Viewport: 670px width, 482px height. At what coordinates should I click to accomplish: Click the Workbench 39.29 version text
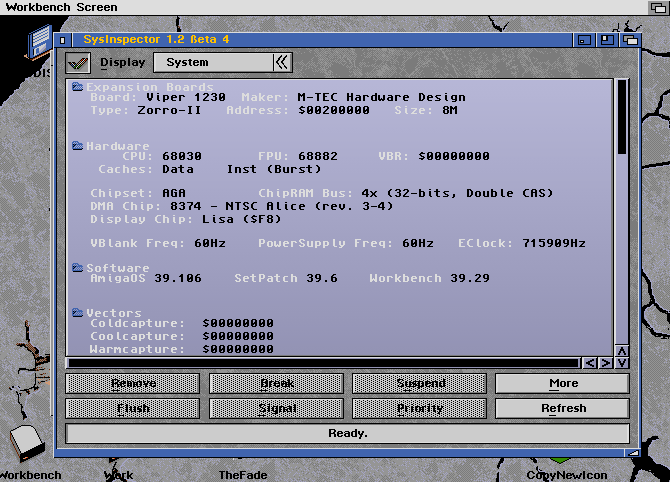click(x=429, y=279)
